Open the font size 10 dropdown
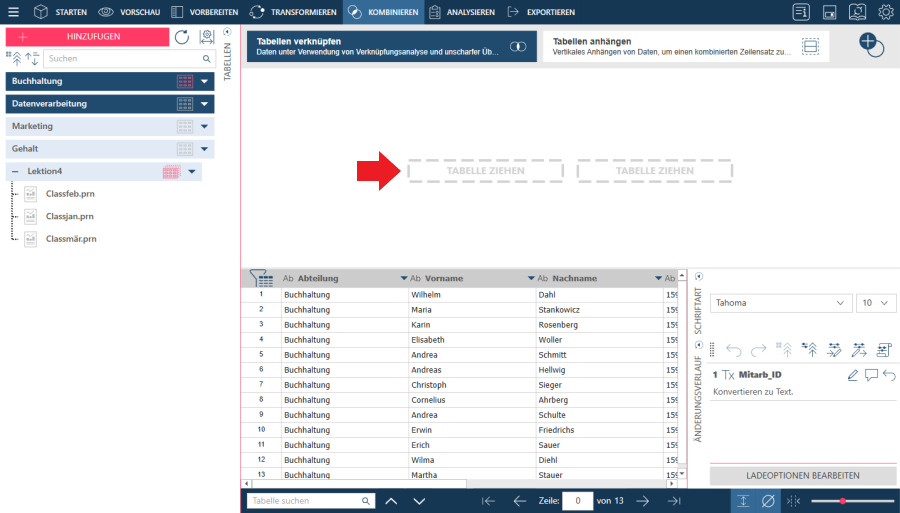 click(876, 303)
